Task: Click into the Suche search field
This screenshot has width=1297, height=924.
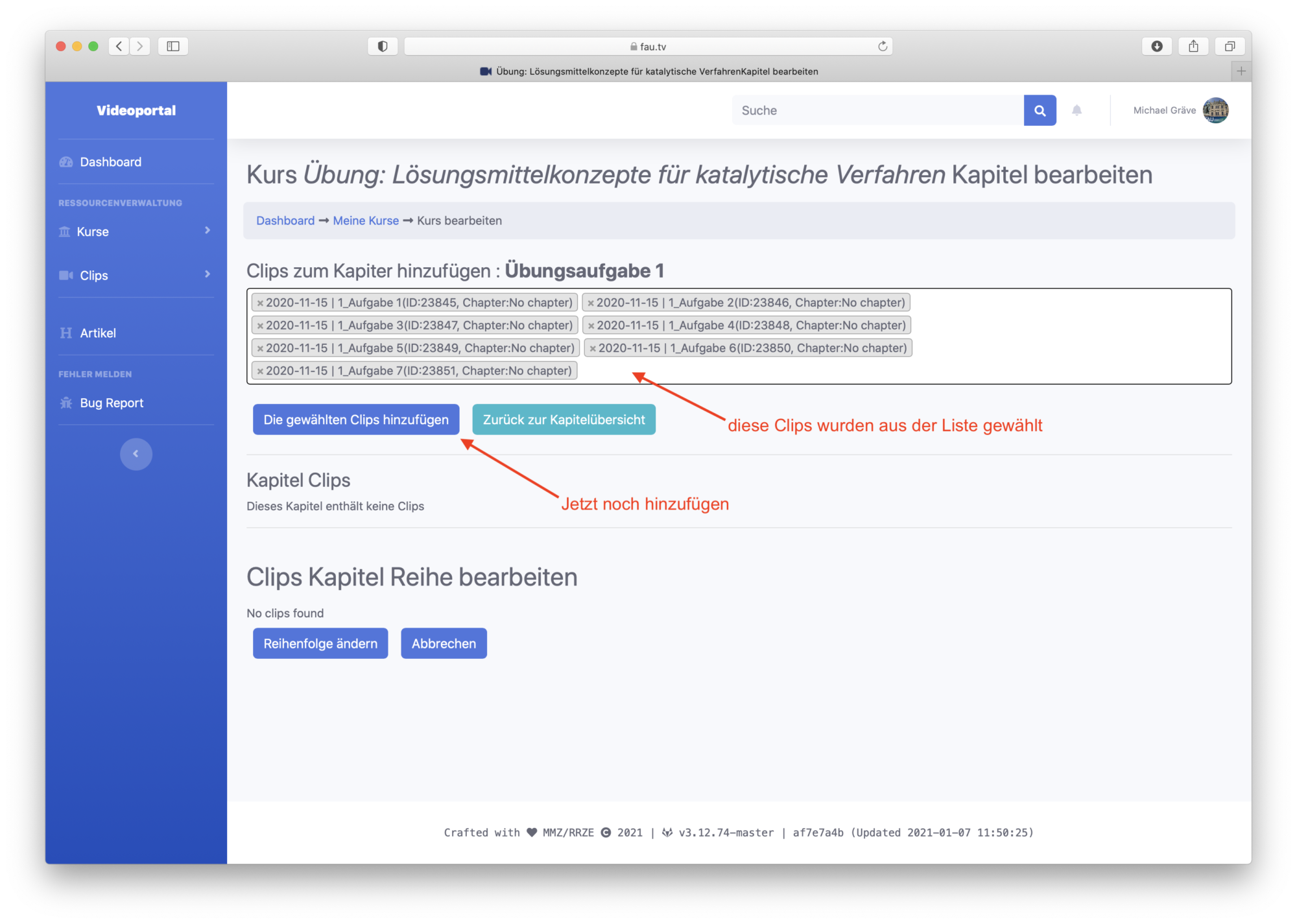Action: tap(877, 110)
